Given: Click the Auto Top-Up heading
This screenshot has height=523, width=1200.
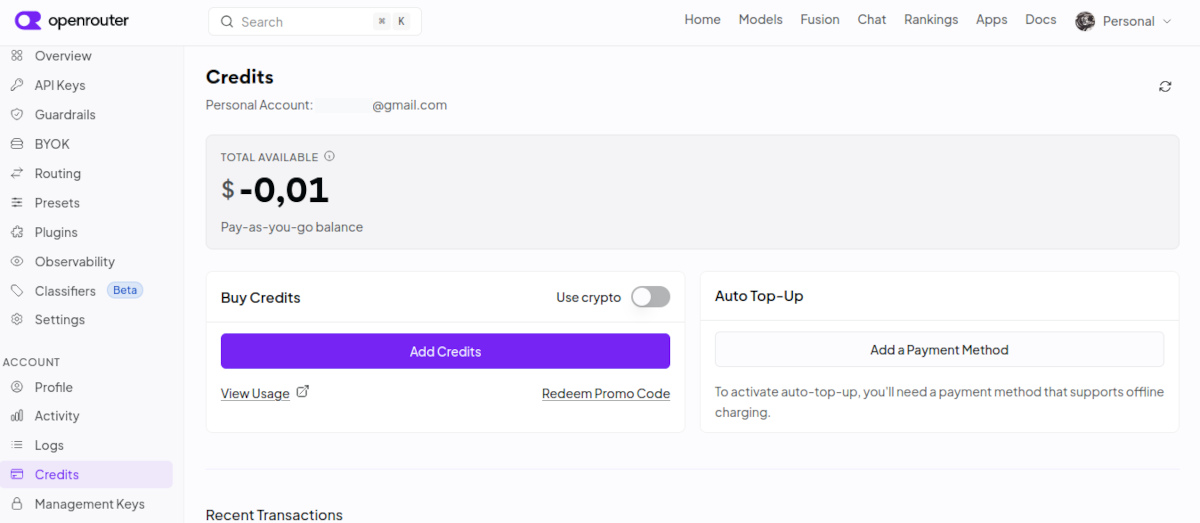Looking at the screenshot, I should pos(759,296).
